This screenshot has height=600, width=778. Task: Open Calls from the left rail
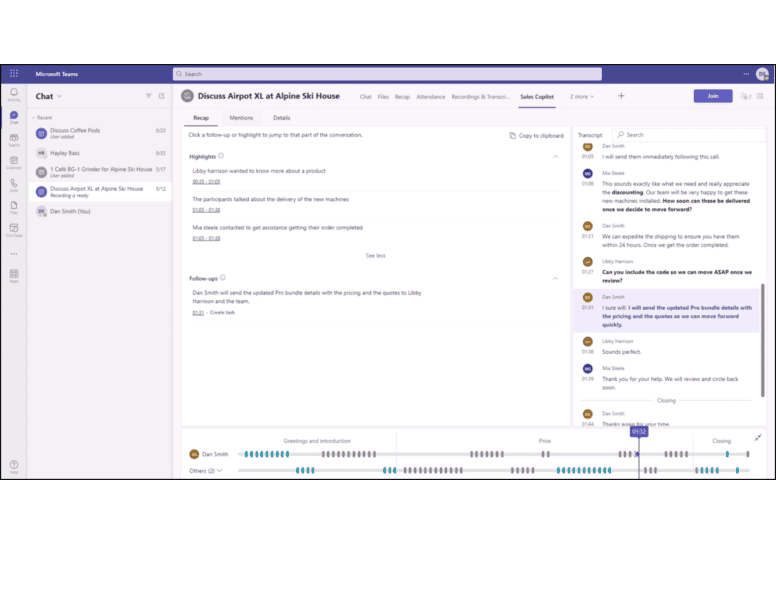click(14, 185)
